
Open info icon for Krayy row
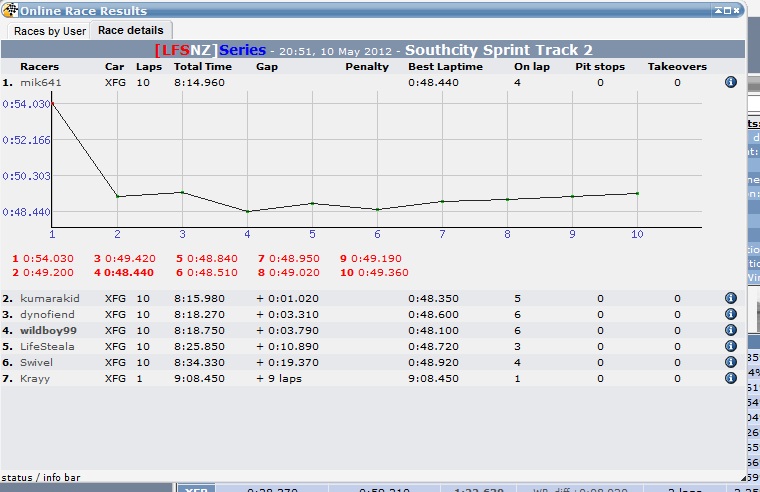[730, 378]
